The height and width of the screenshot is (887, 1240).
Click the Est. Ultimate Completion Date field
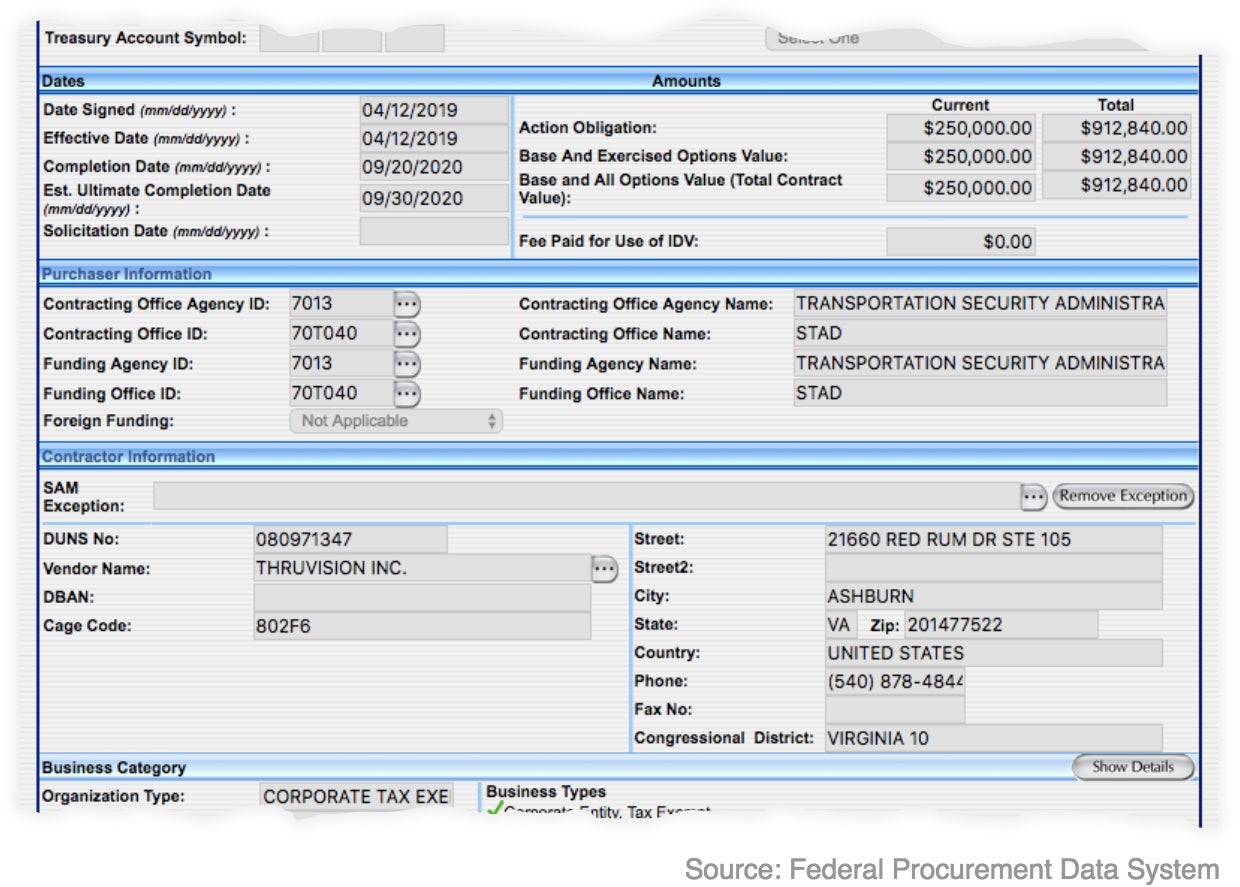(434, 198)
